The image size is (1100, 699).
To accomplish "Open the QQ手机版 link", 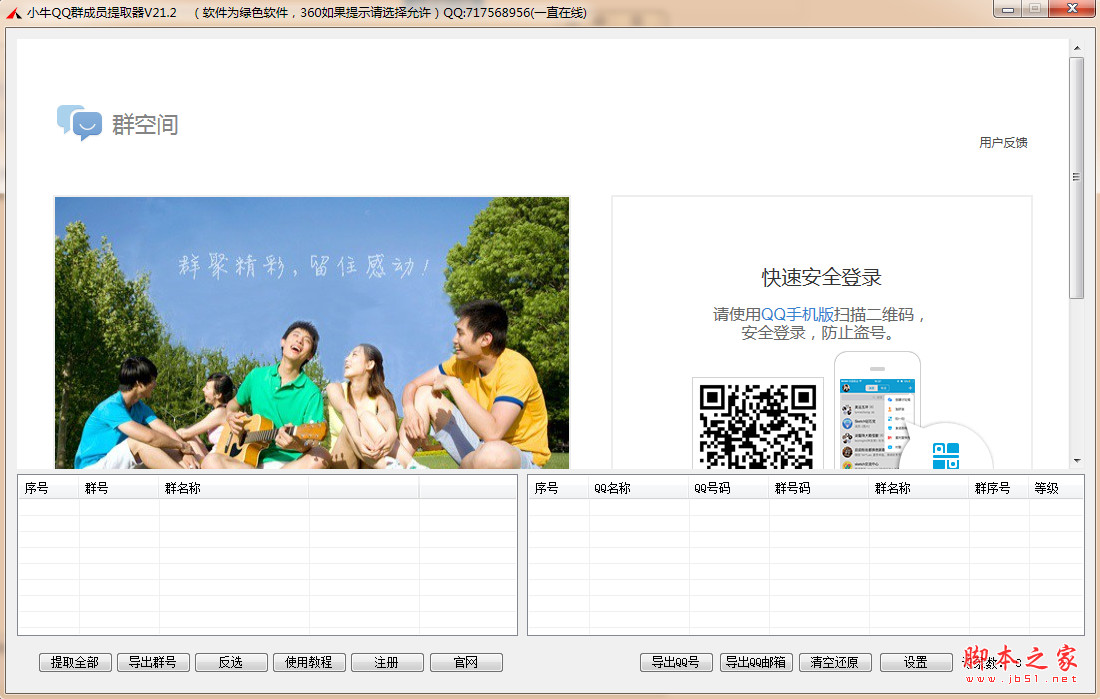I will tap(797, 314).
